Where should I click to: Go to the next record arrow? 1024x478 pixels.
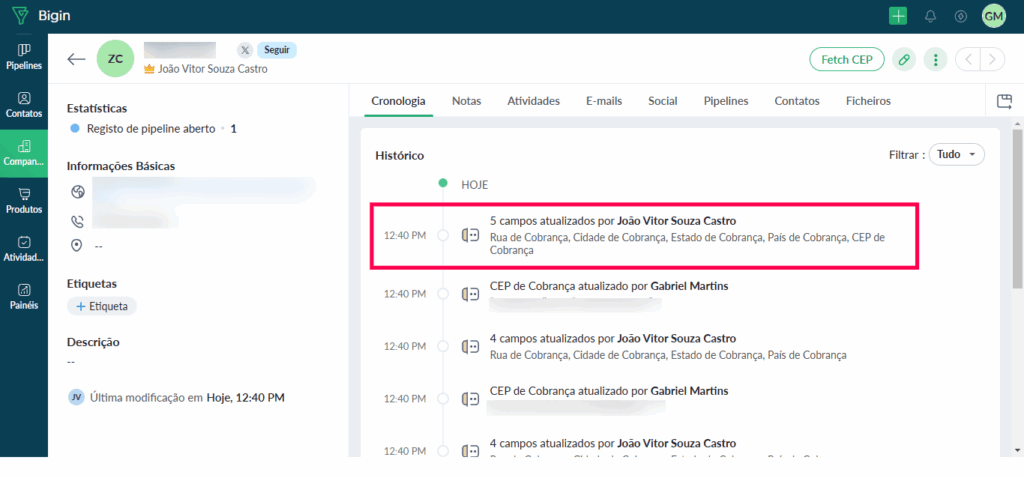pos(992,60)
